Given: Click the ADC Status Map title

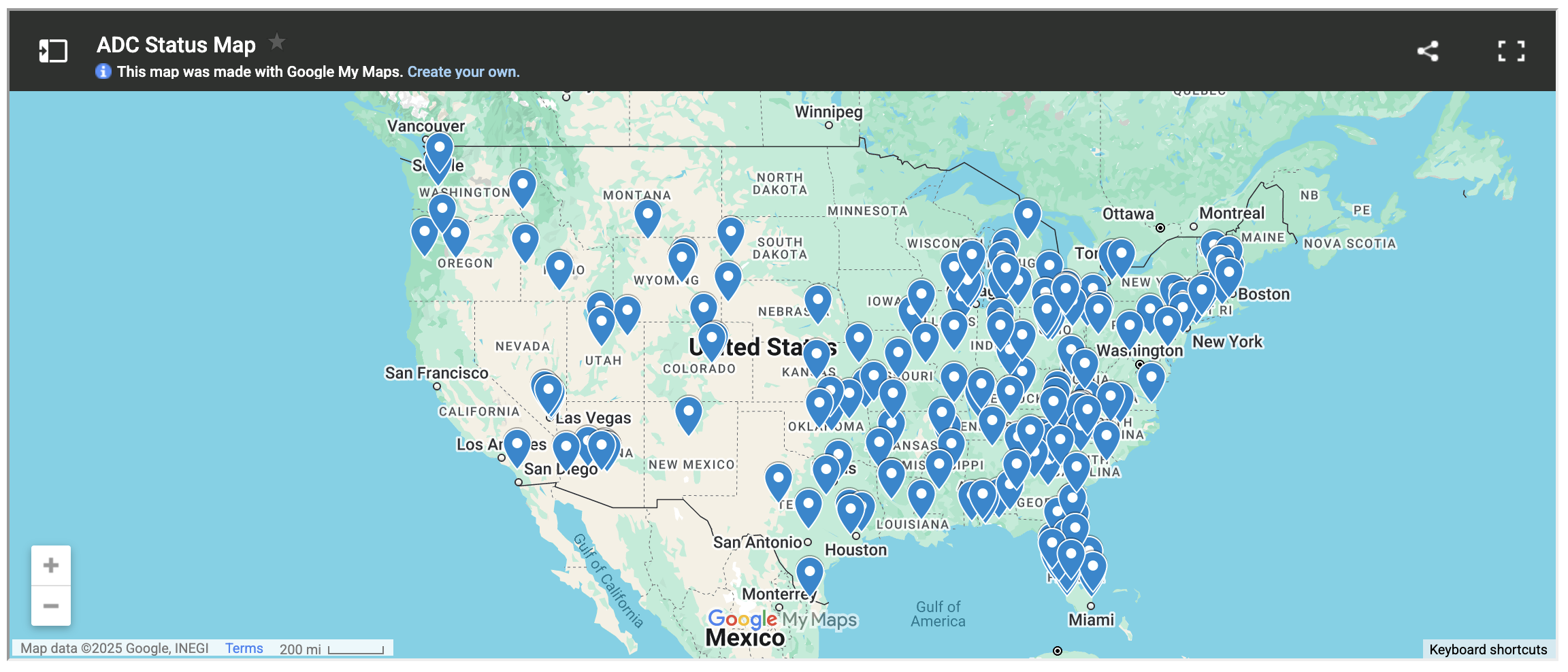Looking at the screenshot, I should click(x=176, y=45).
